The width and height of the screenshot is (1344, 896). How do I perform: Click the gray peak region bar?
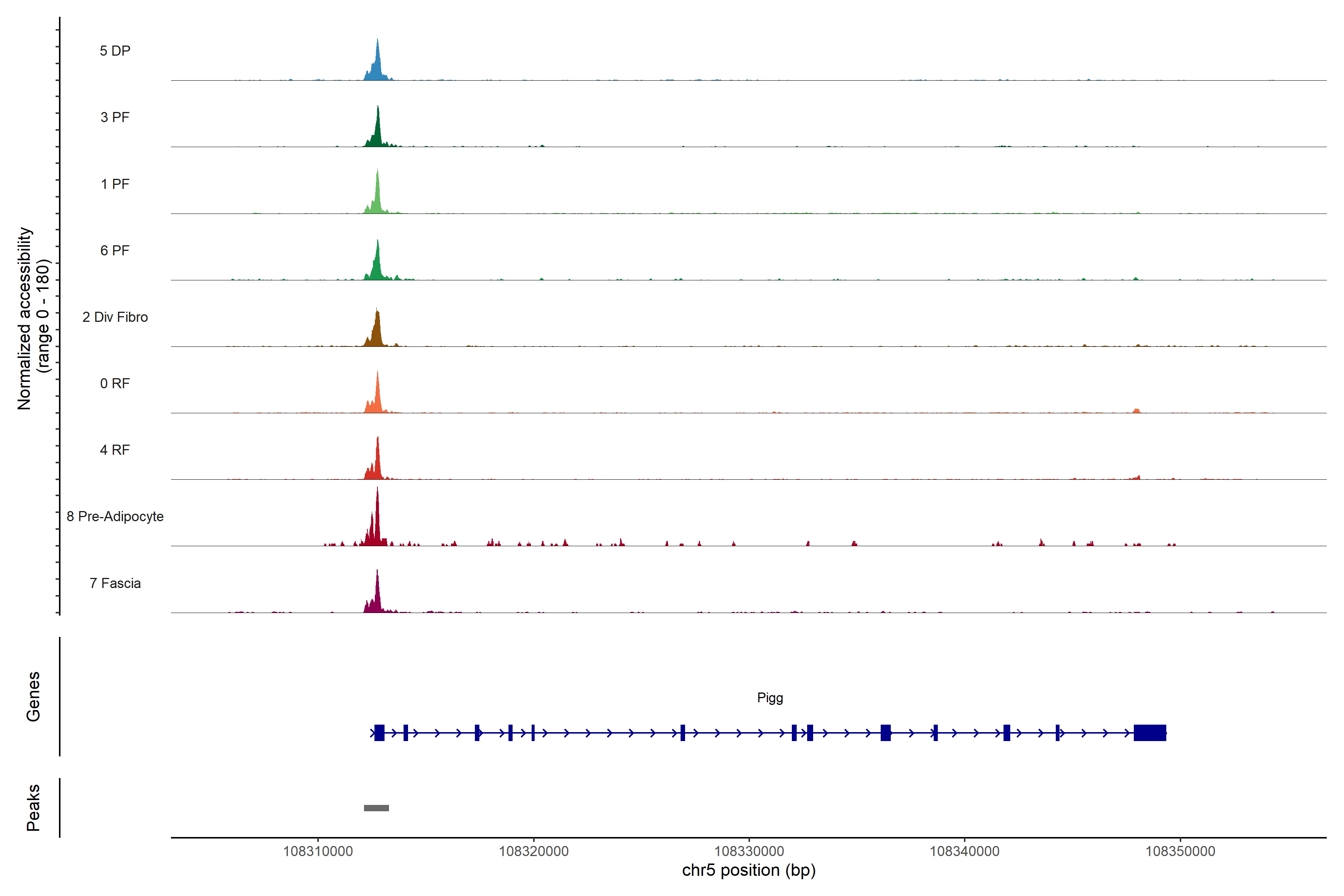coord(376,808)
